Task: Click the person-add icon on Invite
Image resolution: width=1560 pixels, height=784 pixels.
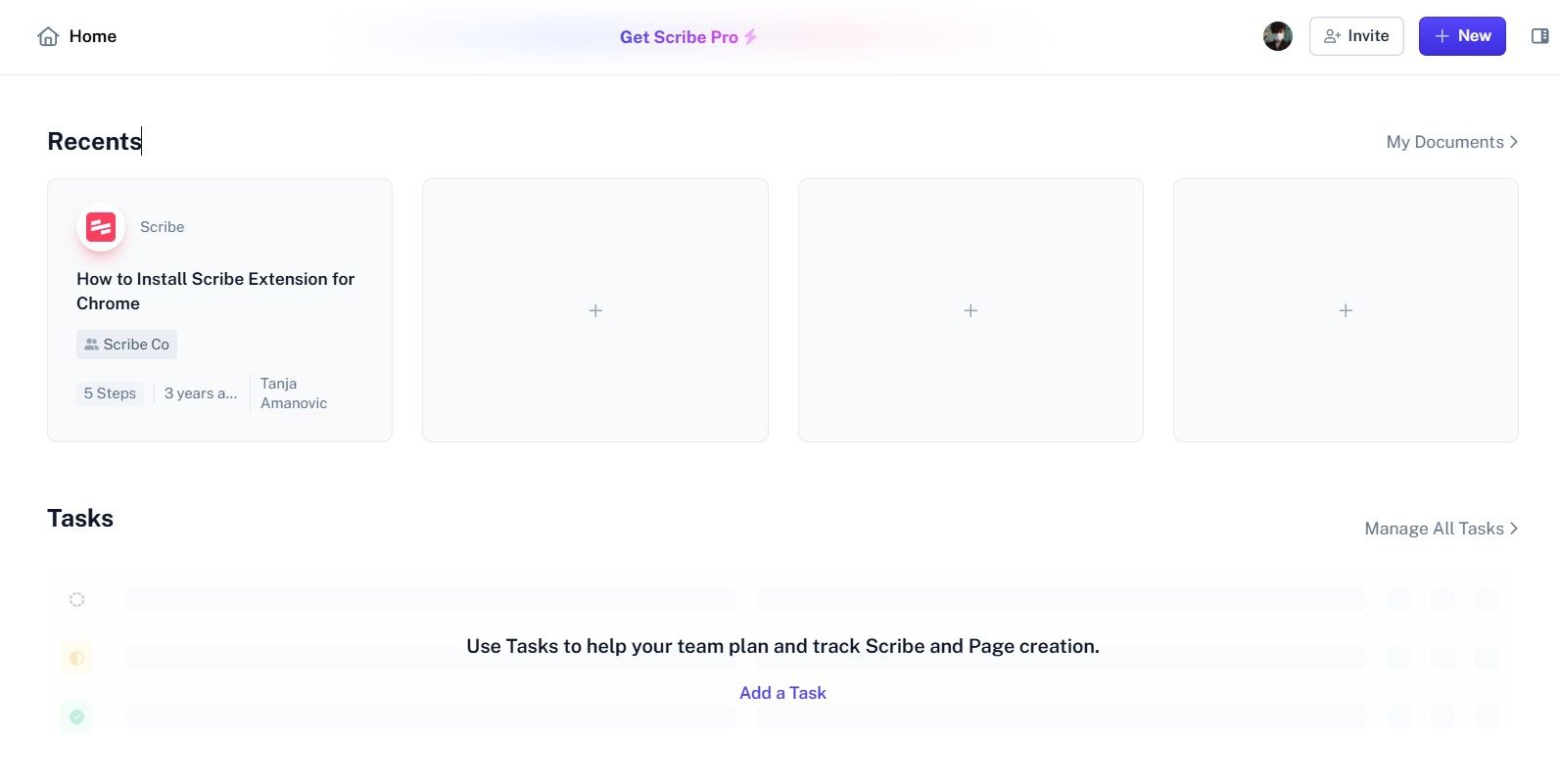Action: pyautogui.click(x=1331, y=35)
